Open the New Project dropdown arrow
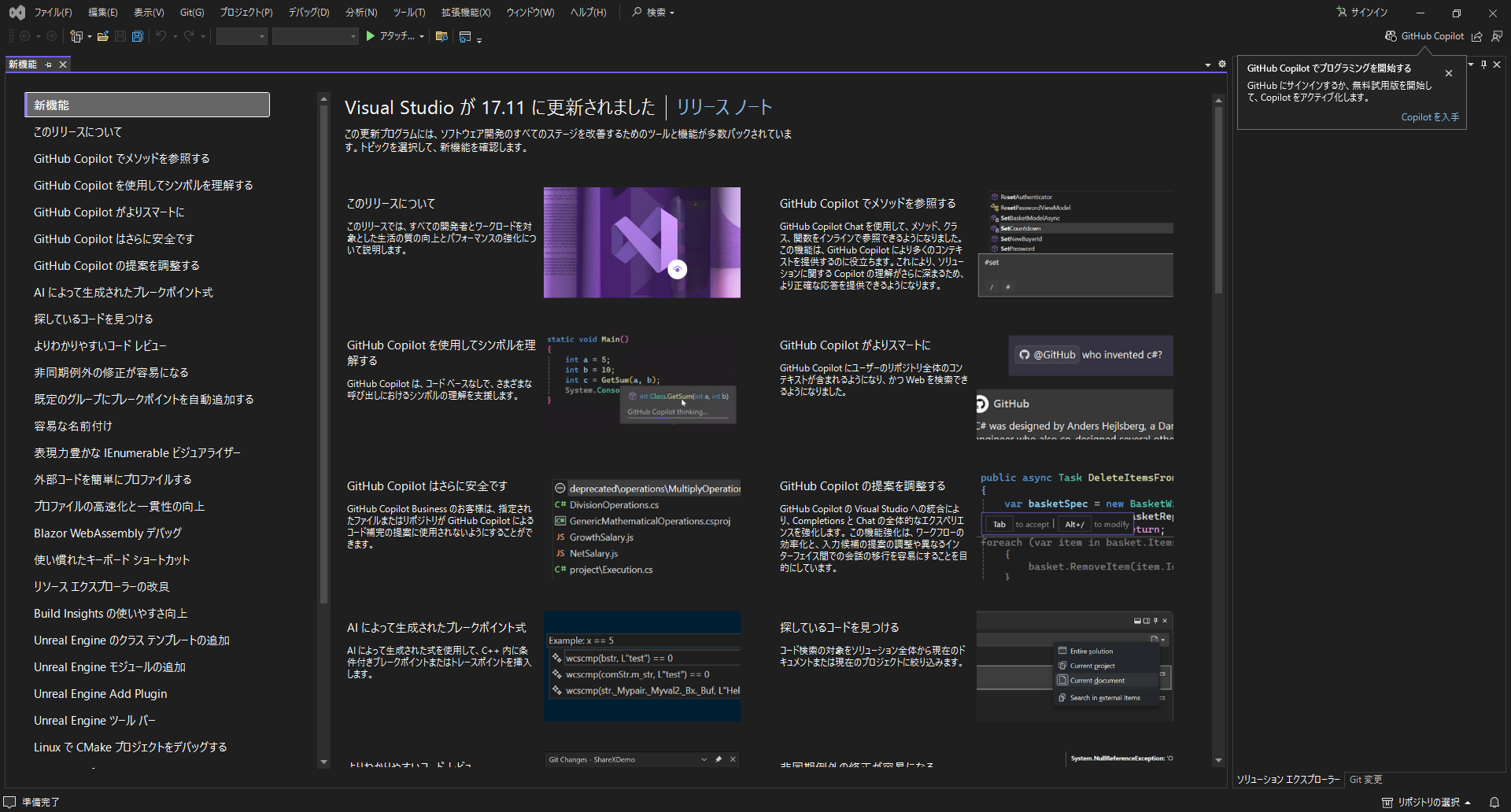 pyautogui.click(x=89, y=36)
